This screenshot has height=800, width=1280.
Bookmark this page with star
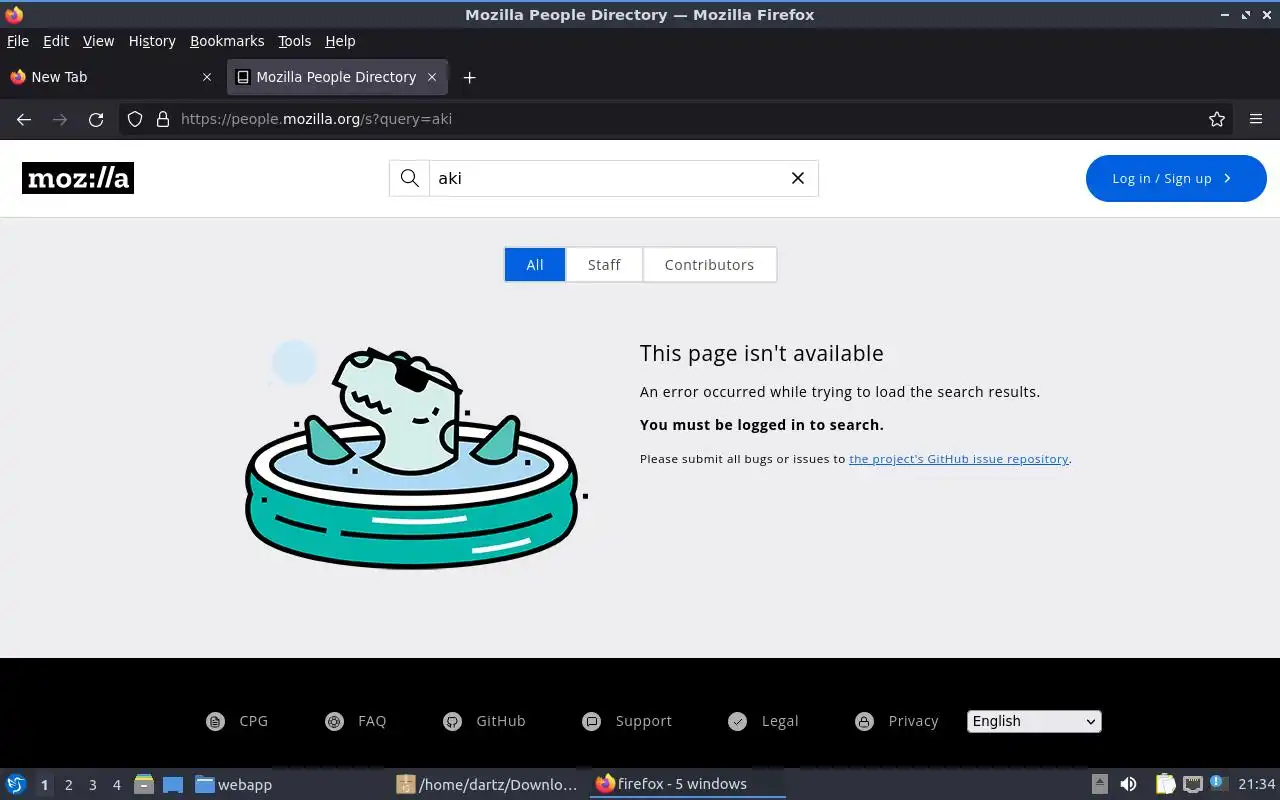coord(1217,119)
